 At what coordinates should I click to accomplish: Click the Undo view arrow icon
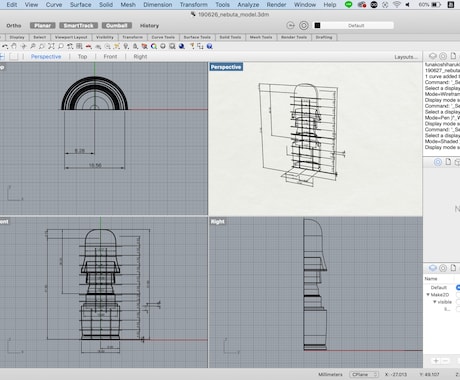pyautogui.click(x=5, y=46)
